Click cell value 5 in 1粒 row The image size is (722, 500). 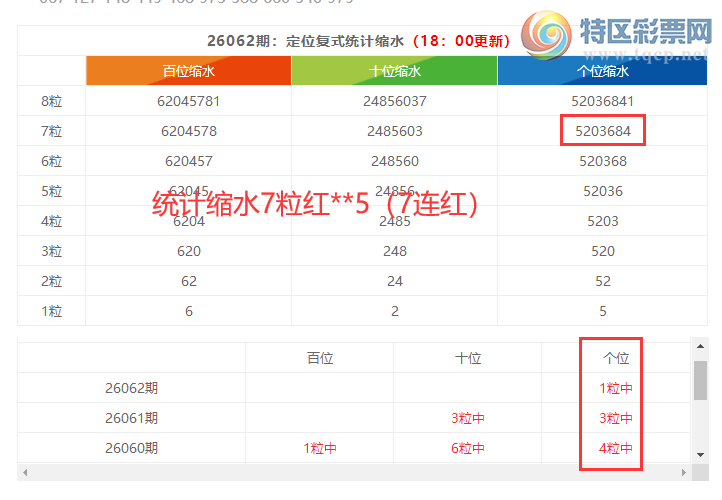603,311
